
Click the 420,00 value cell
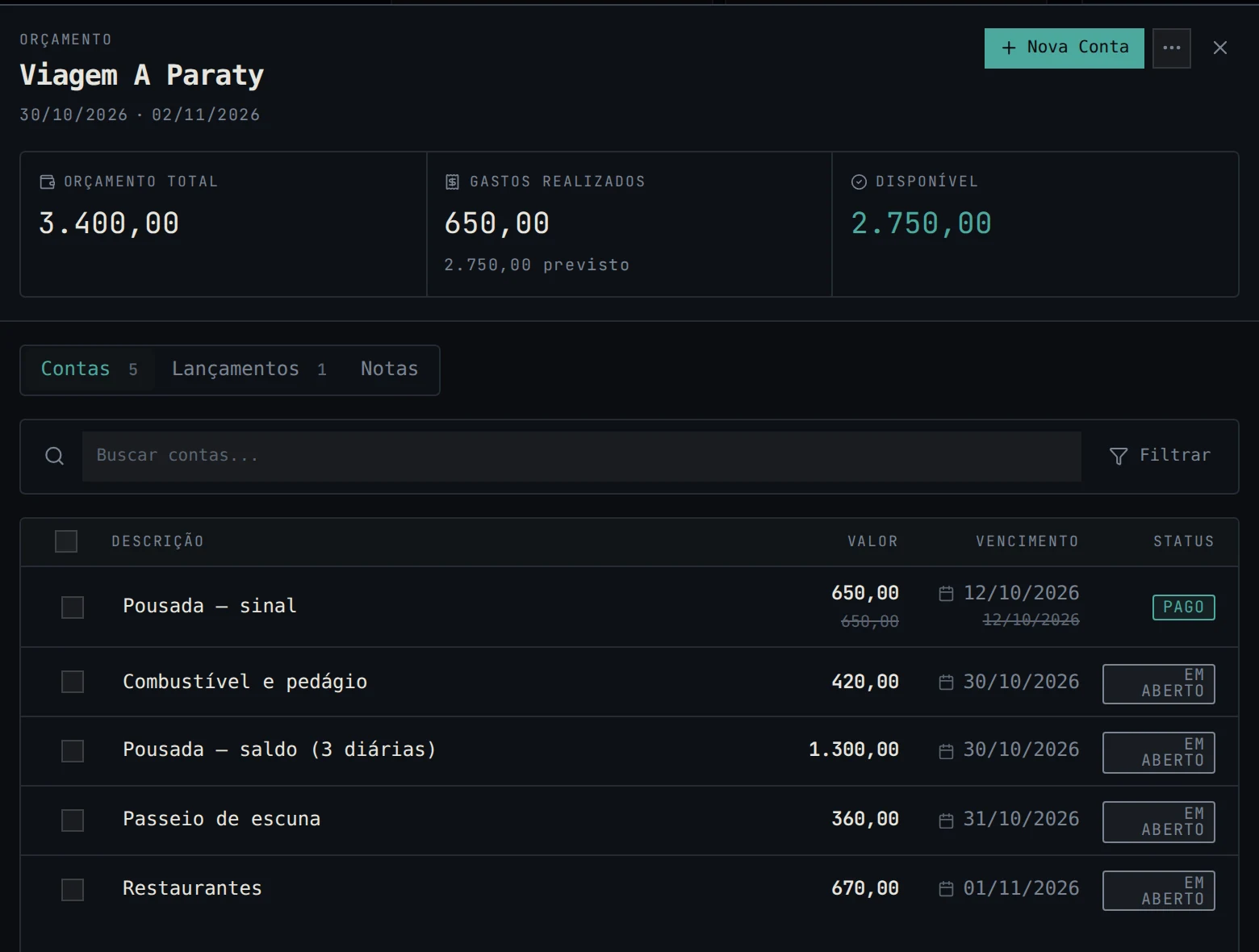coord(865,683)
